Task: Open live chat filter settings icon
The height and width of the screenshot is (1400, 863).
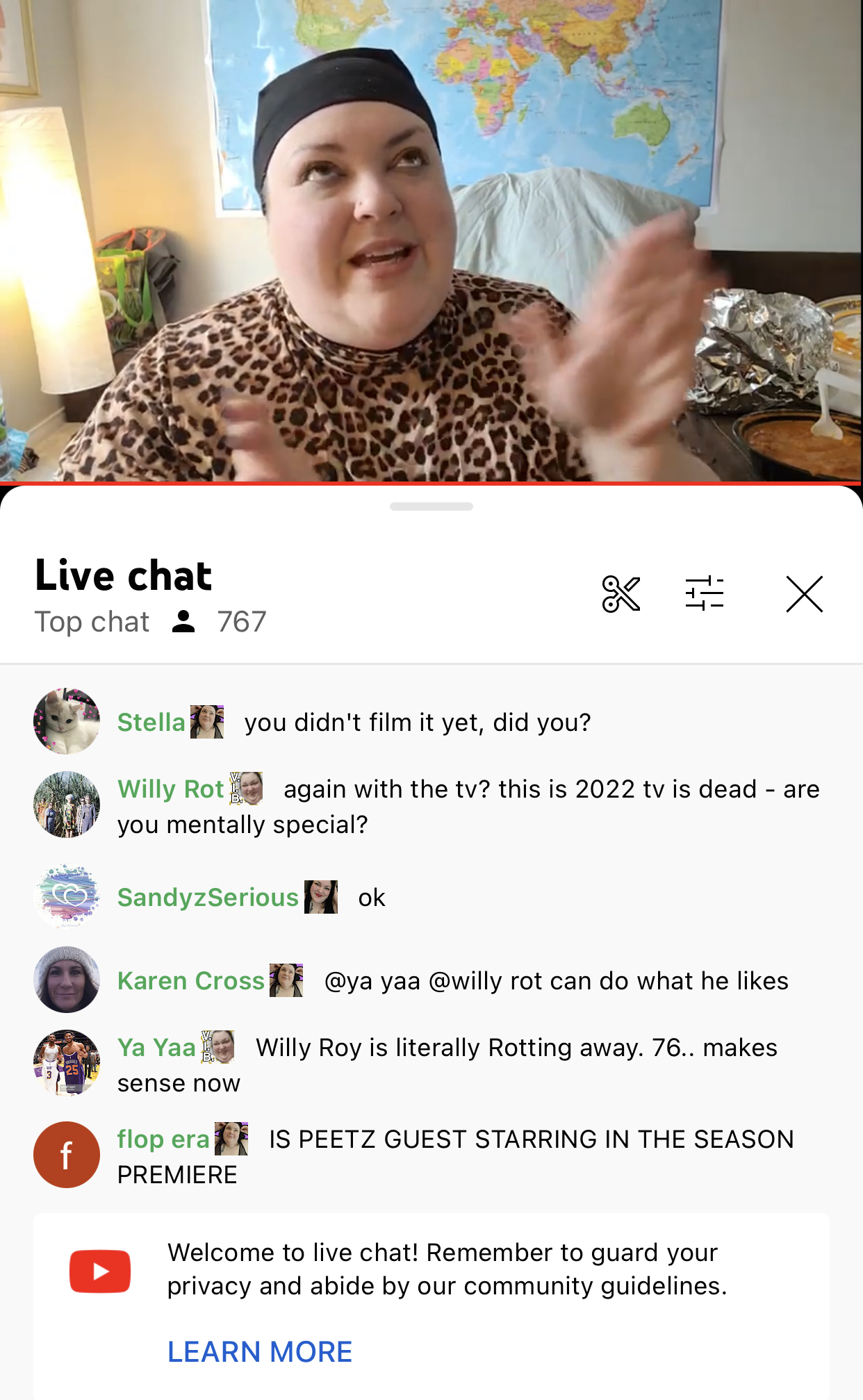Action: tap(705, 594)
